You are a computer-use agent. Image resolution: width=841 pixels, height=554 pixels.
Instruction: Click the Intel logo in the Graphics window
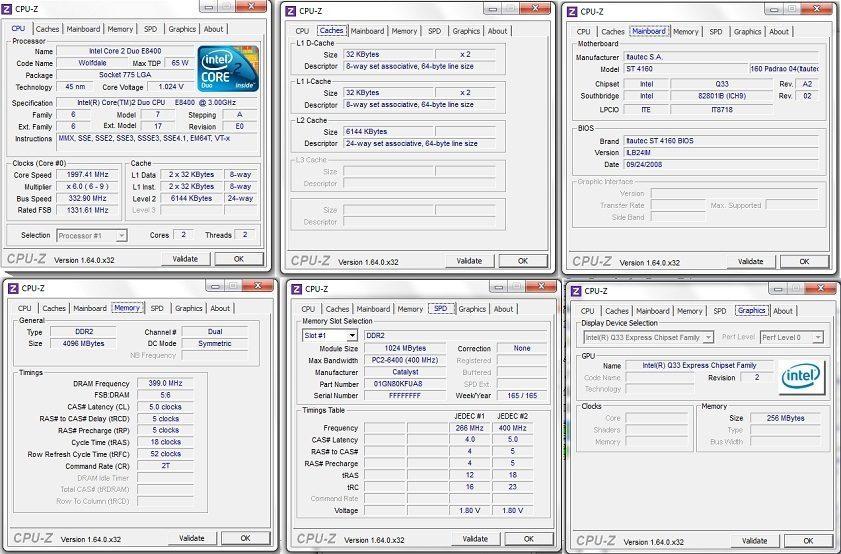coord(800,377)
